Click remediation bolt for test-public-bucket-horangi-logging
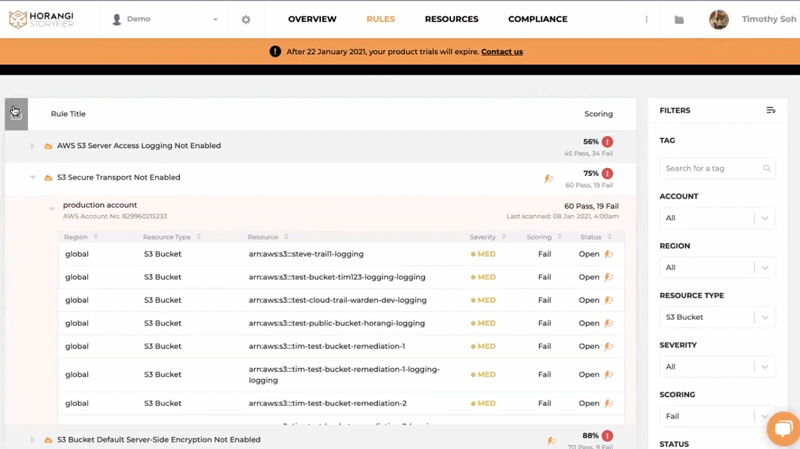The width and height of the screenshot is (800, 449). (609, 323)
